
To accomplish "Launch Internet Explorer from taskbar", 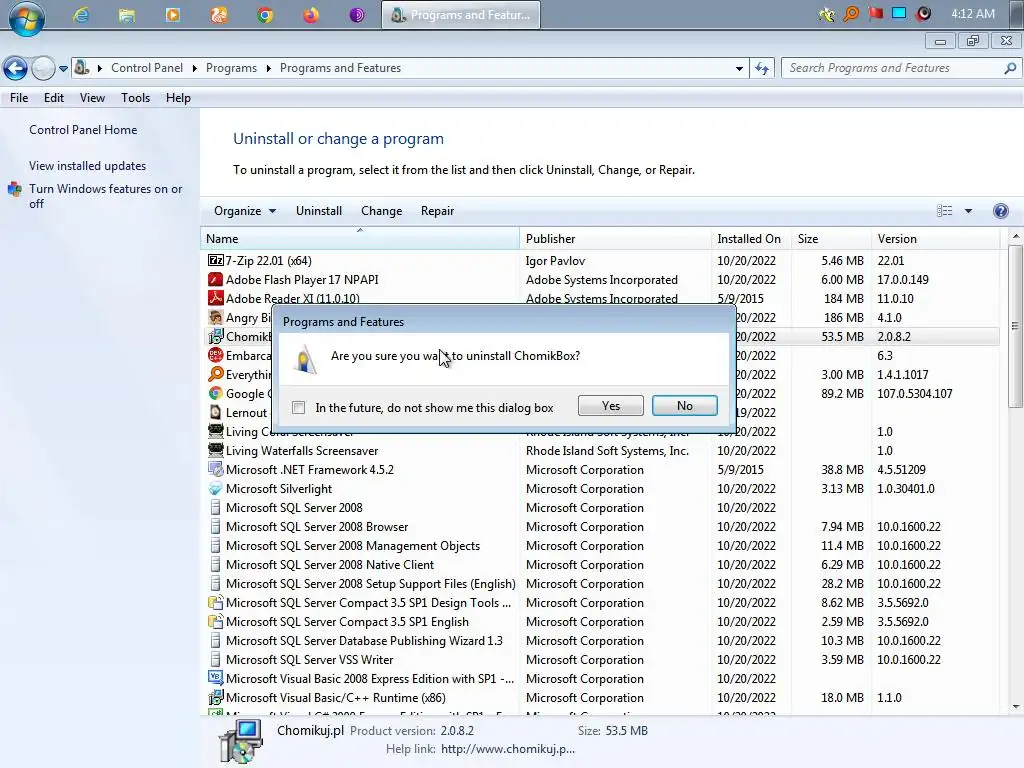I will (81, 14).
